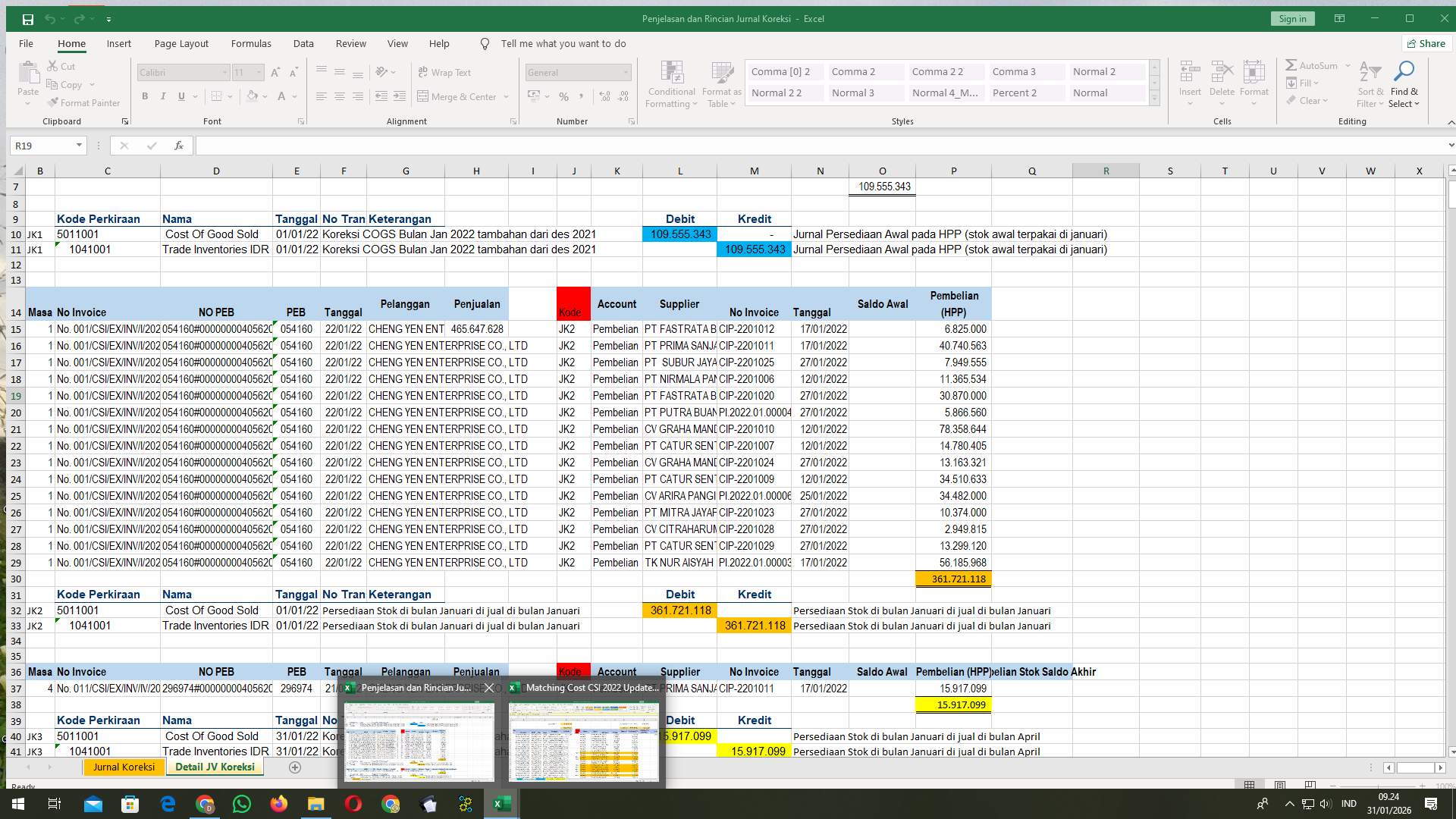Screen dimensions: 1456x819
Task: Click the Share button
Action: [1426, 43]
